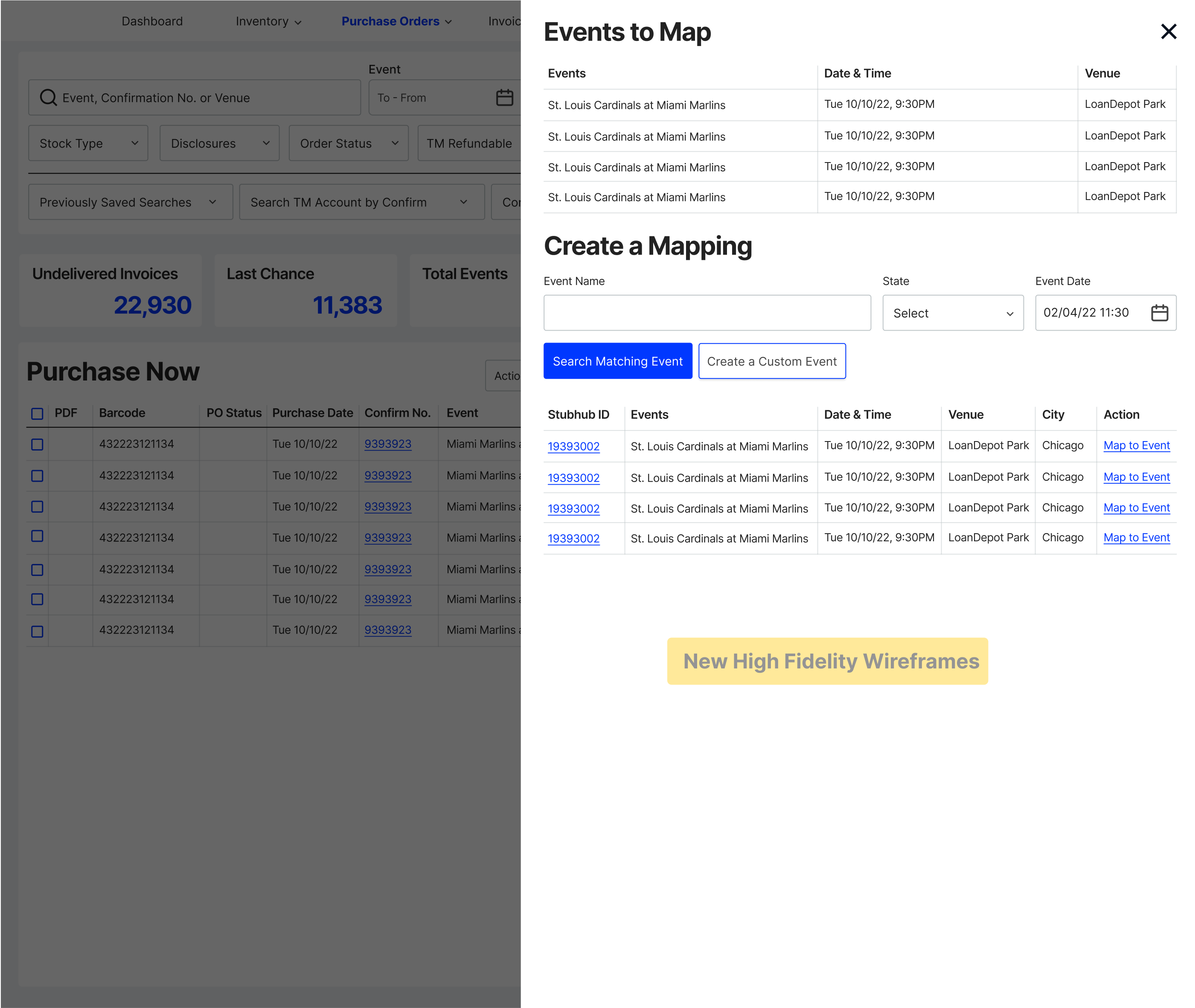The image size is (1195, 1008).
Task: Click into the Event Name input field
Action: [707, 313]
